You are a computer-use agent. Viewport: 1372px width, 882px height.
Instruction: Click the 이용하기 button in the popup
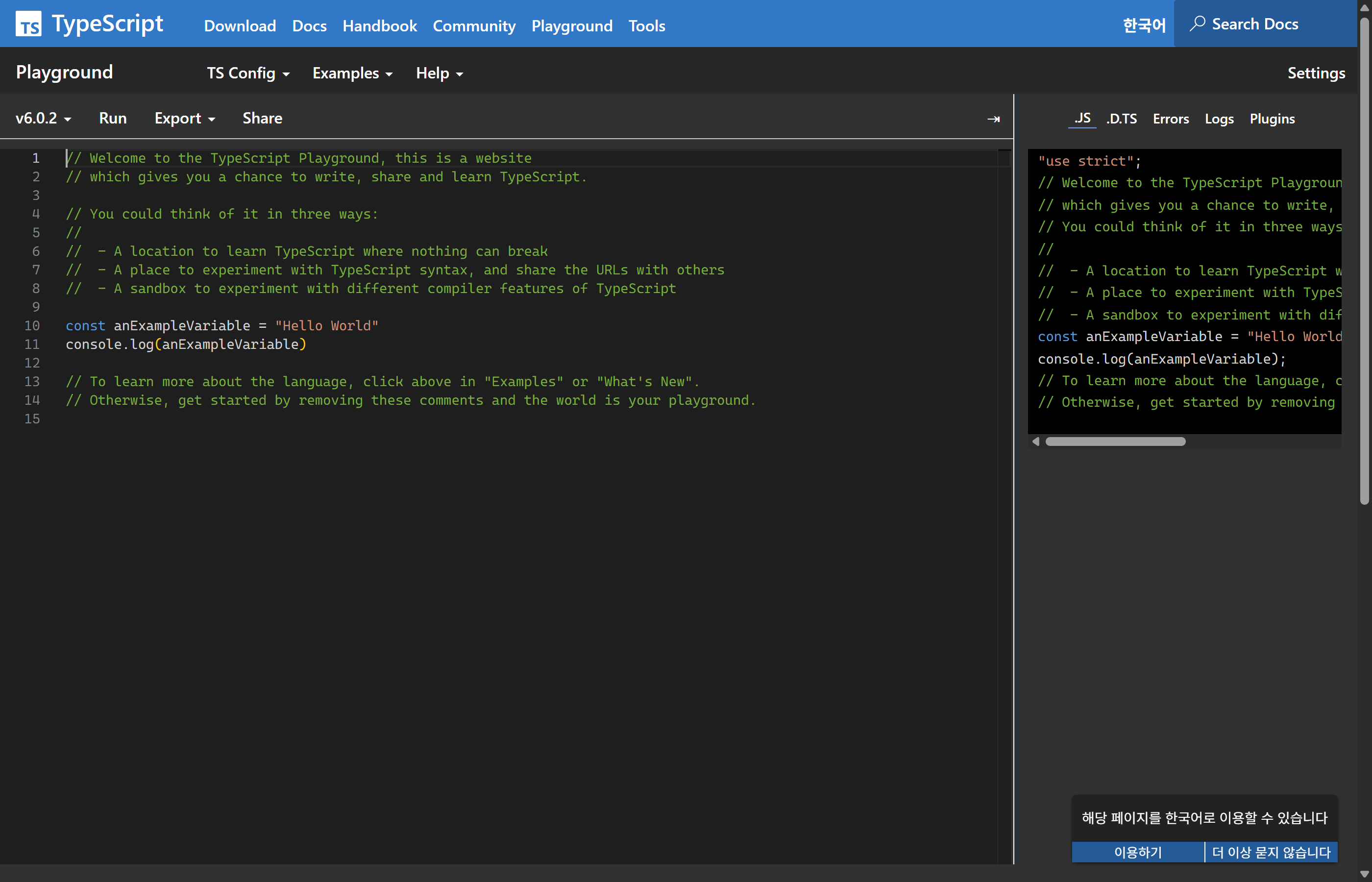(1137, 852)
